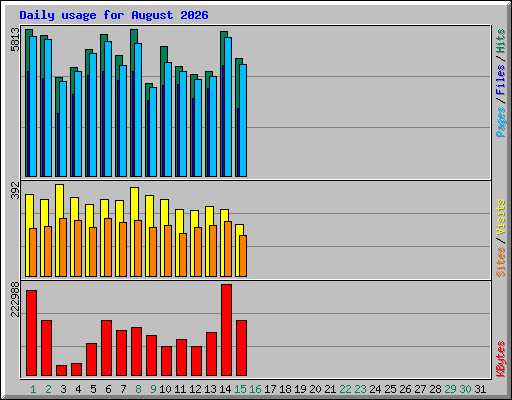Click day 31 on the x-axis
Screen dimensions: 512x400
pyautogui.click(x=480, y=389)
